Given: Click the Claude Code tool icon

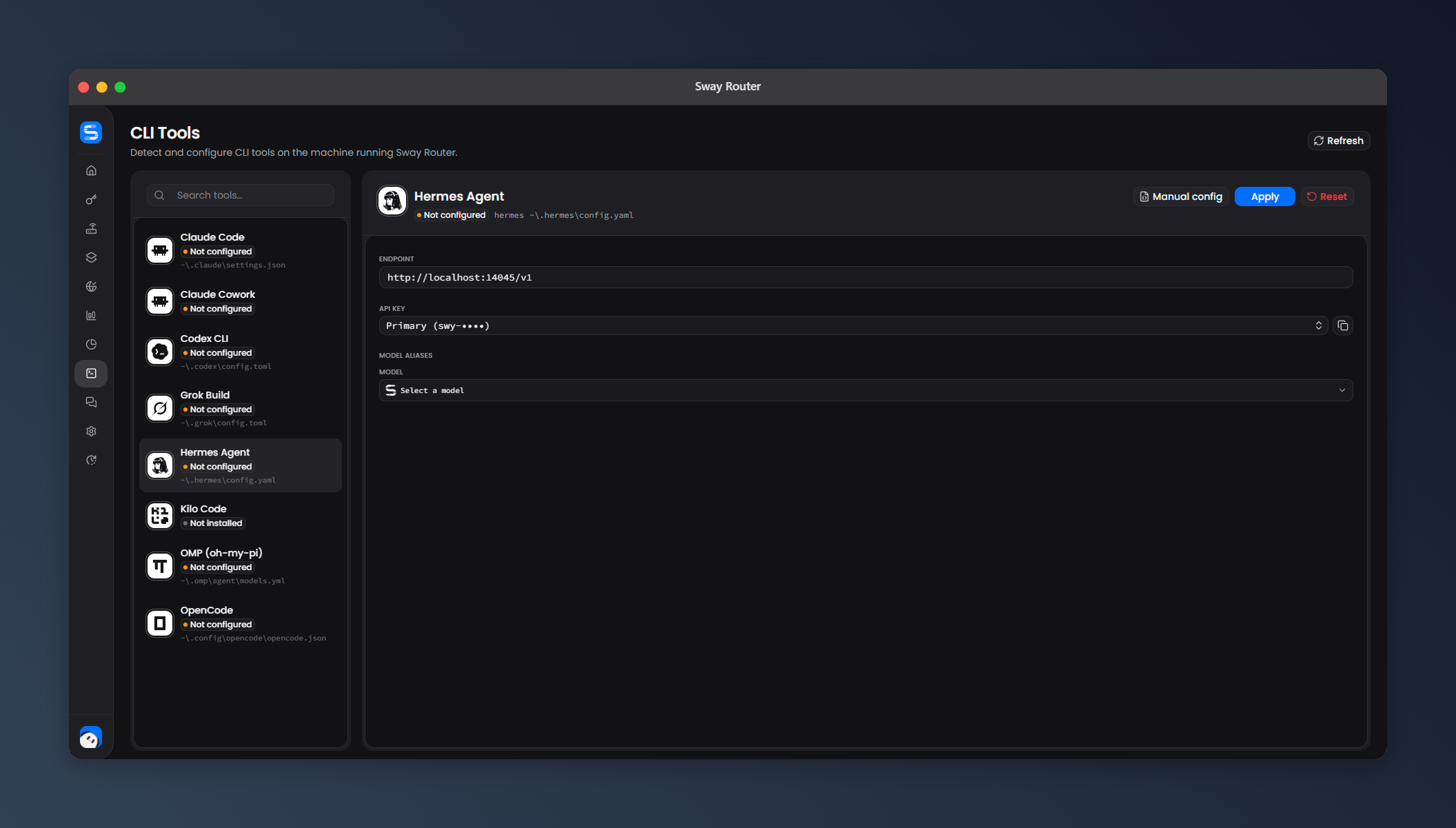Looking at the screenshot, I should pos(160,250).
